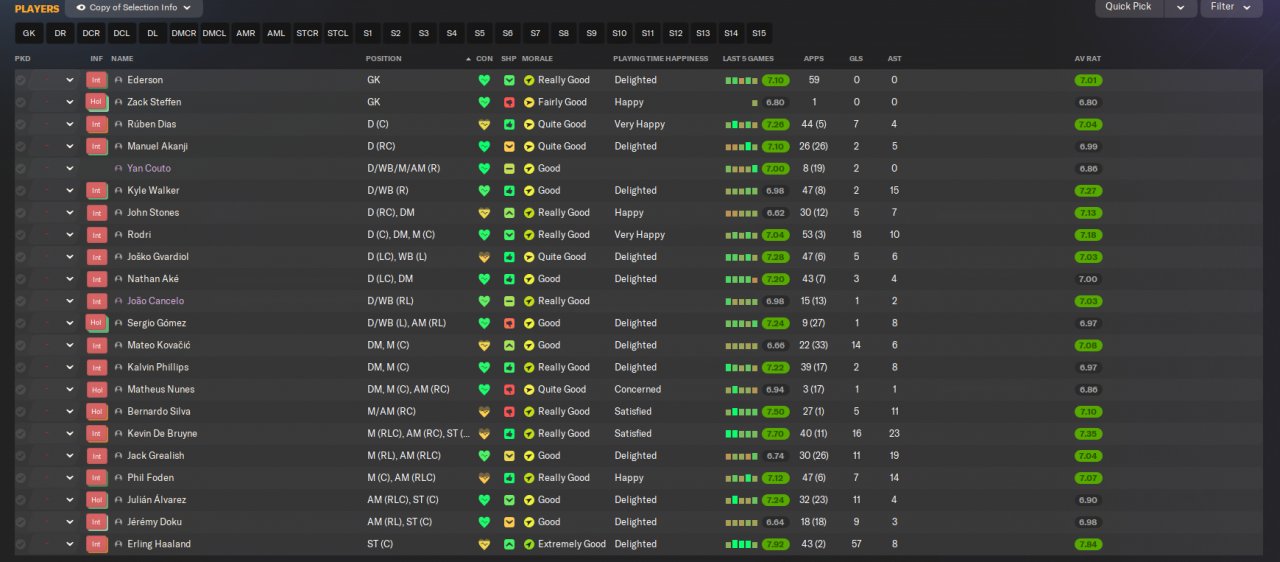Click Rúben Dias's morale arrow icon

tap(529, 124)
